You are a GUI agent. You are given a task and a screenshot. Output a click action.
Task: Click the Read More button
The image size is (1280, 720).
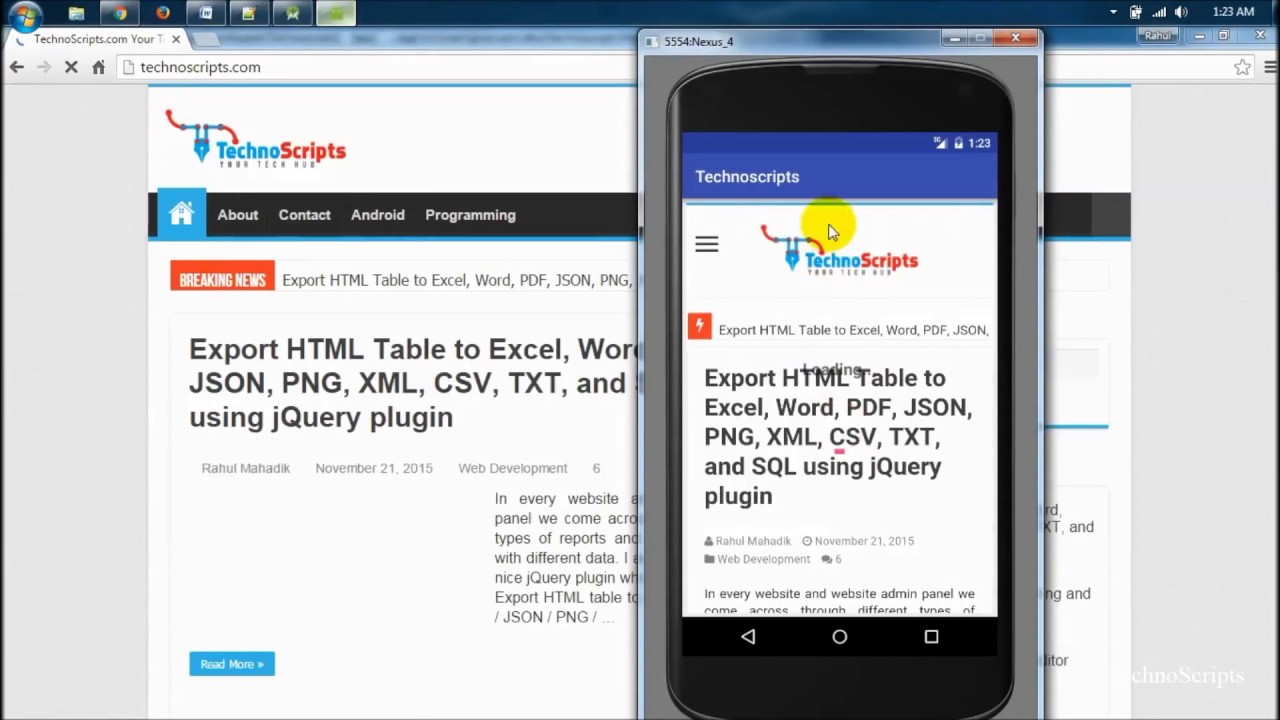click(x=232, y=664)
